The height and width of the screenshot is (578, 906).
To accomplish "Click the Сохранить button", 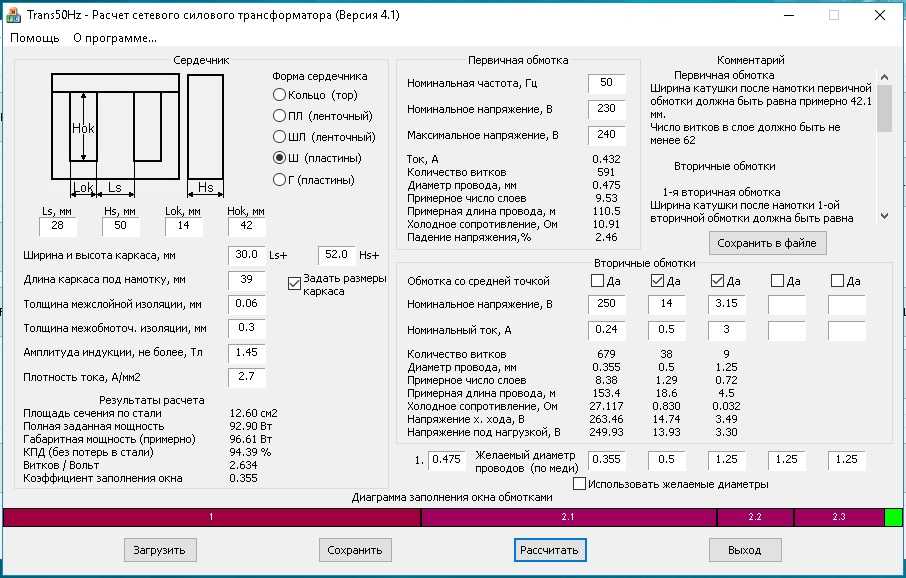I will tap(355, 550).
